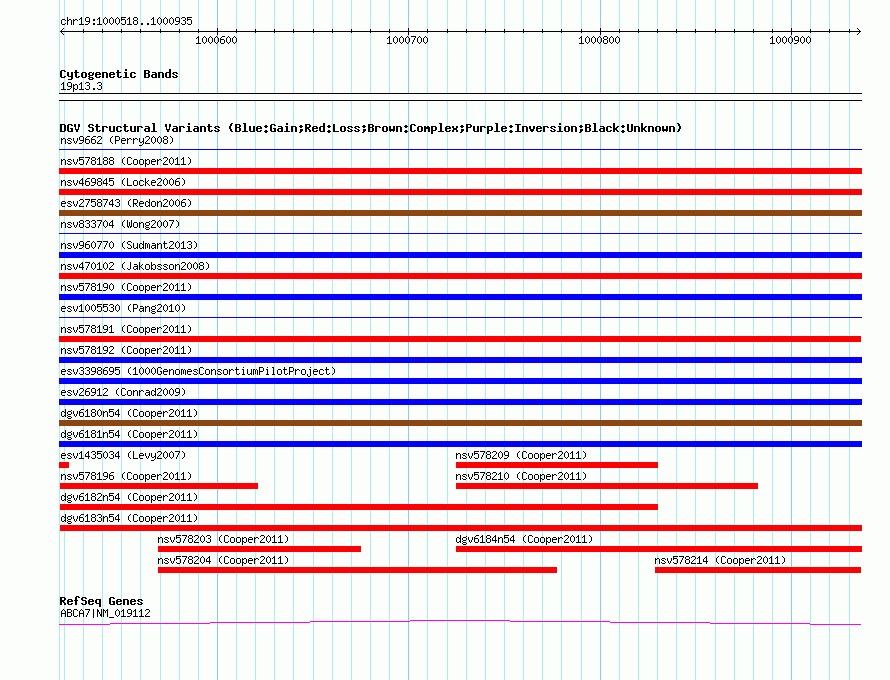Select the nsv578214 (Cooper2011) variant label
Image resolution: width=890 pixels, height=680 pixels.
720,560
